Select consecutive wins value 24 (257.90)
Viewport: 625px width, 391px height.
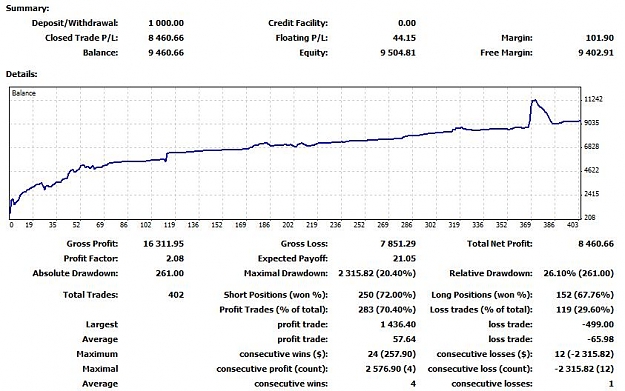(x=392, y=354)
